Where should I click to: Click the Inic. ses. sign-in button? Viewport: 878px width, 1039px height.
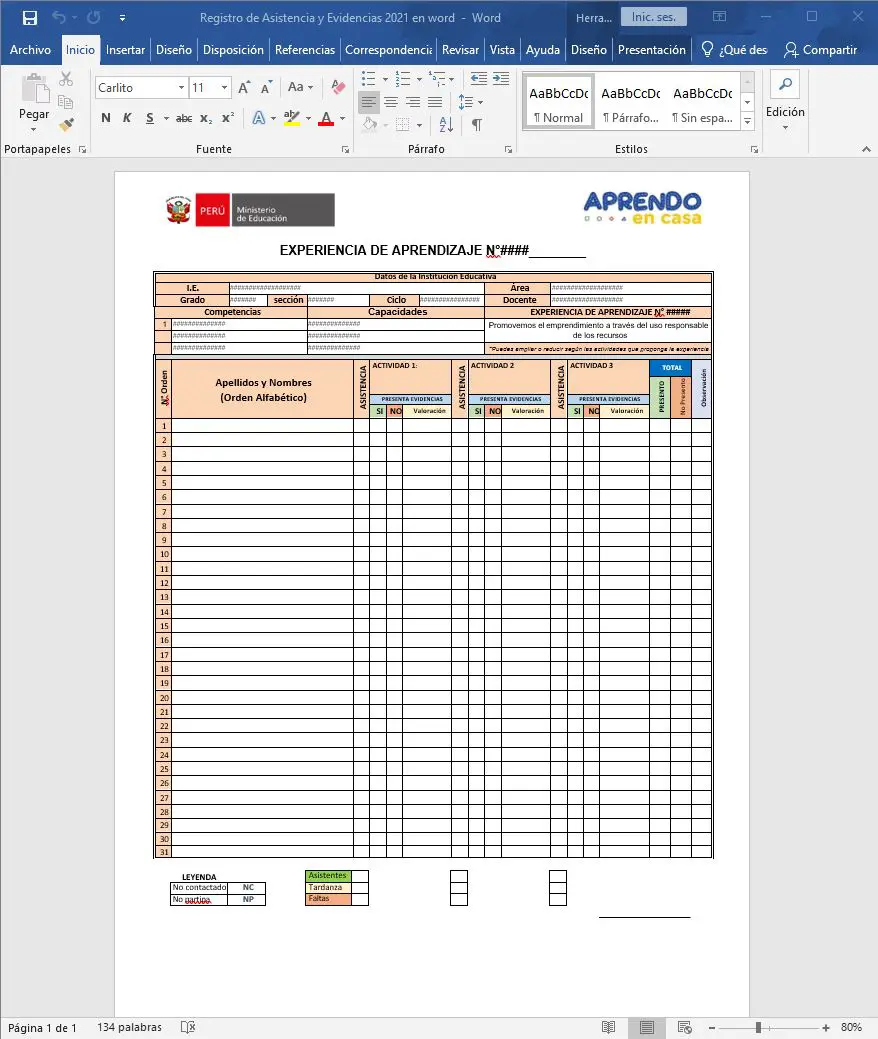(653, 17)
